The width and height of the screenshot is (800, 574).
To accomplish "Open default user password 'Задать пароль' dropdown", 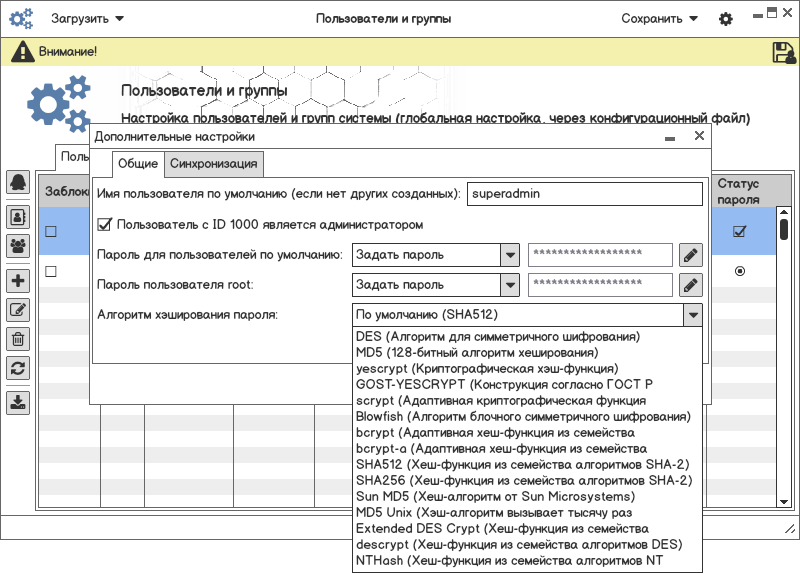I will pos(510,255).
